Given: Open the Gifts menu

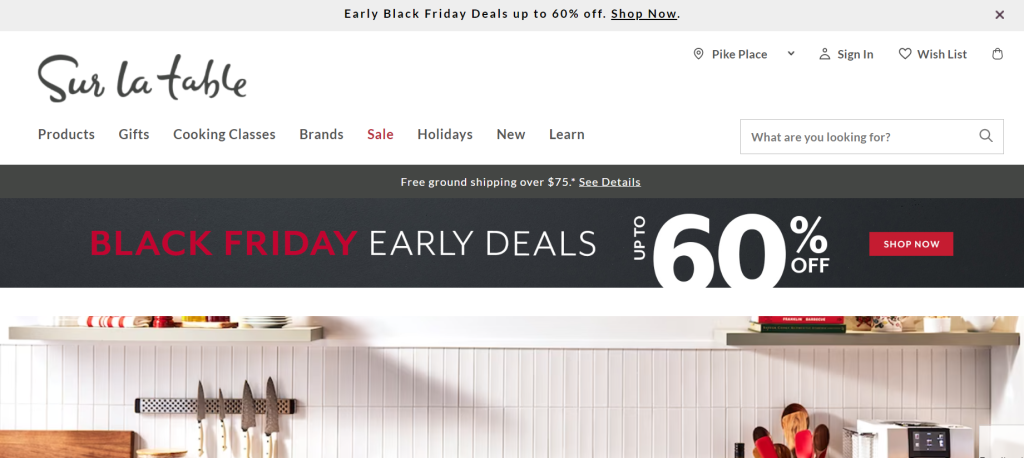Looking at the screenshot, I should coord(134,134).
